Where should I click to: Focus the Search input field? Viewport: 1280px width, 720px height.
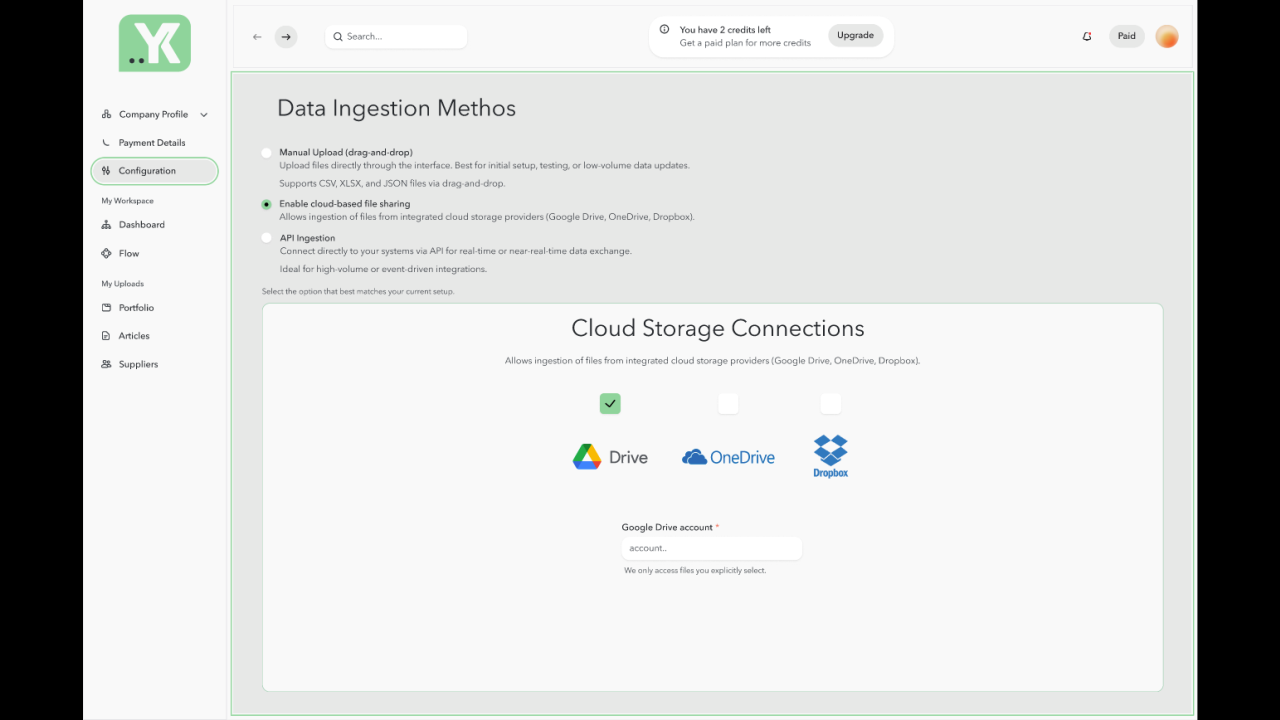click(396, 37)
